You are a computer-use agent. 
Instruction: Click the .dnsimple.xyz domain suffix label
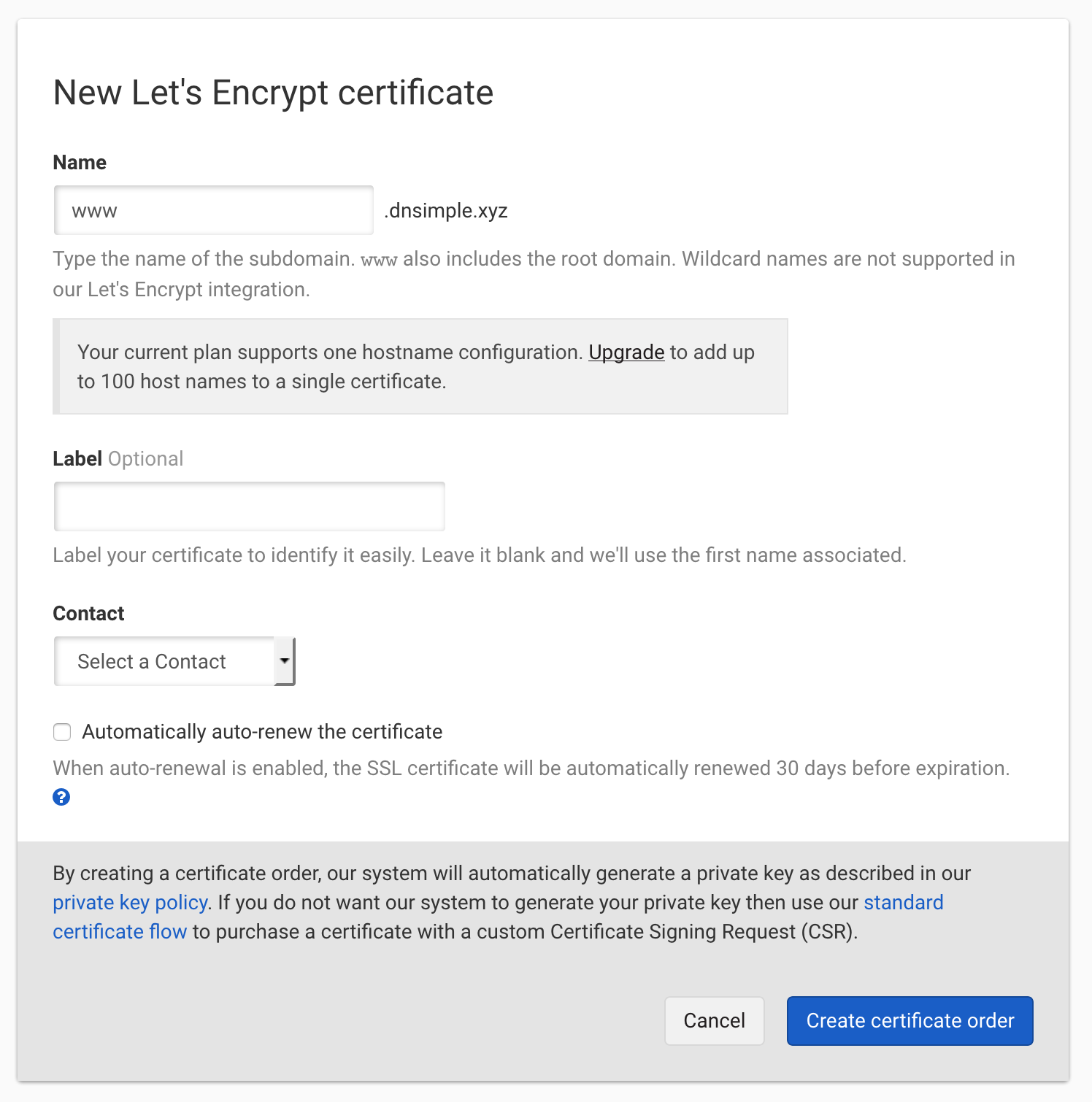coord(445,210)
